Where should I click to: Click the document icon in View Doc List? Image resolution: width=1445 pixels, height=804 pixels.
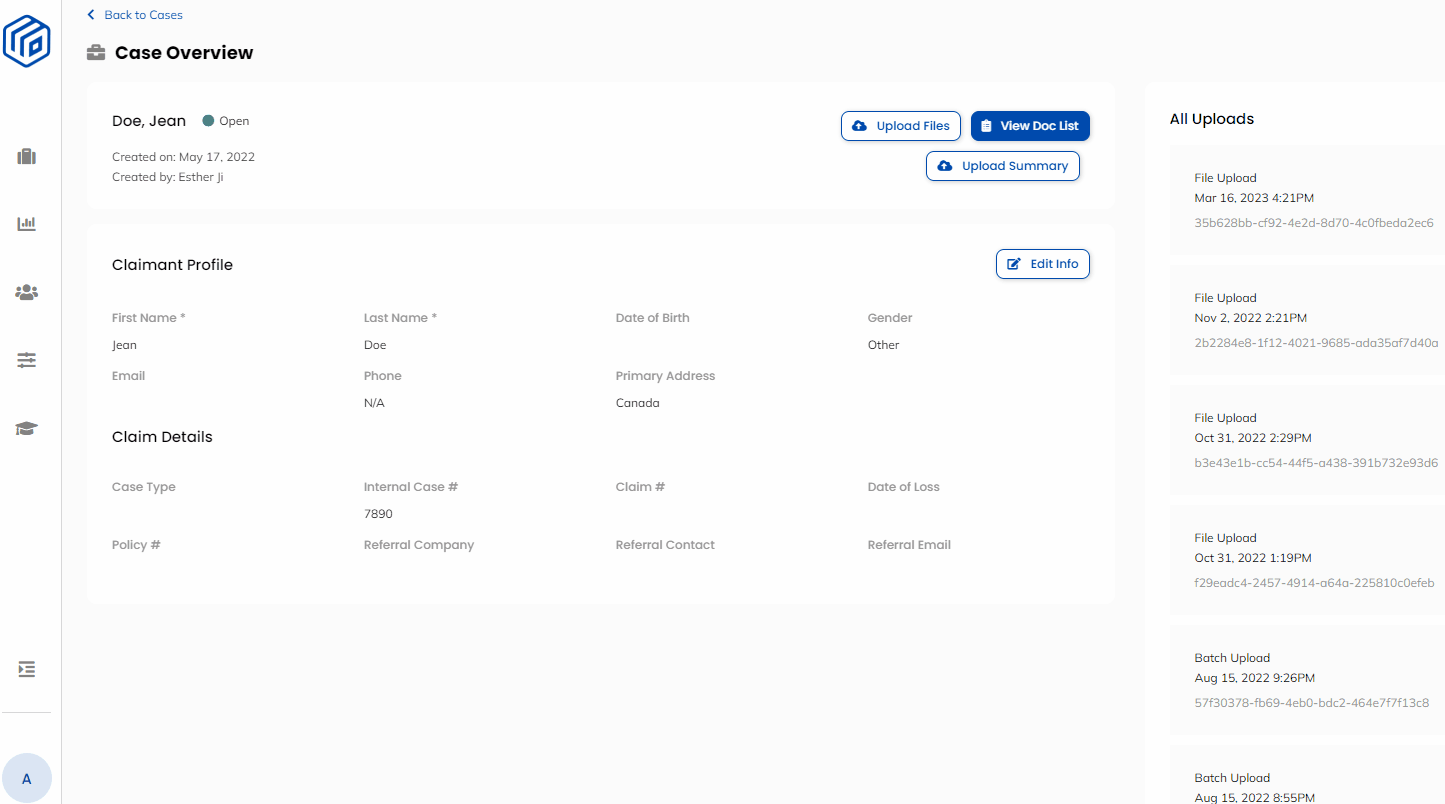coord(989,125)
